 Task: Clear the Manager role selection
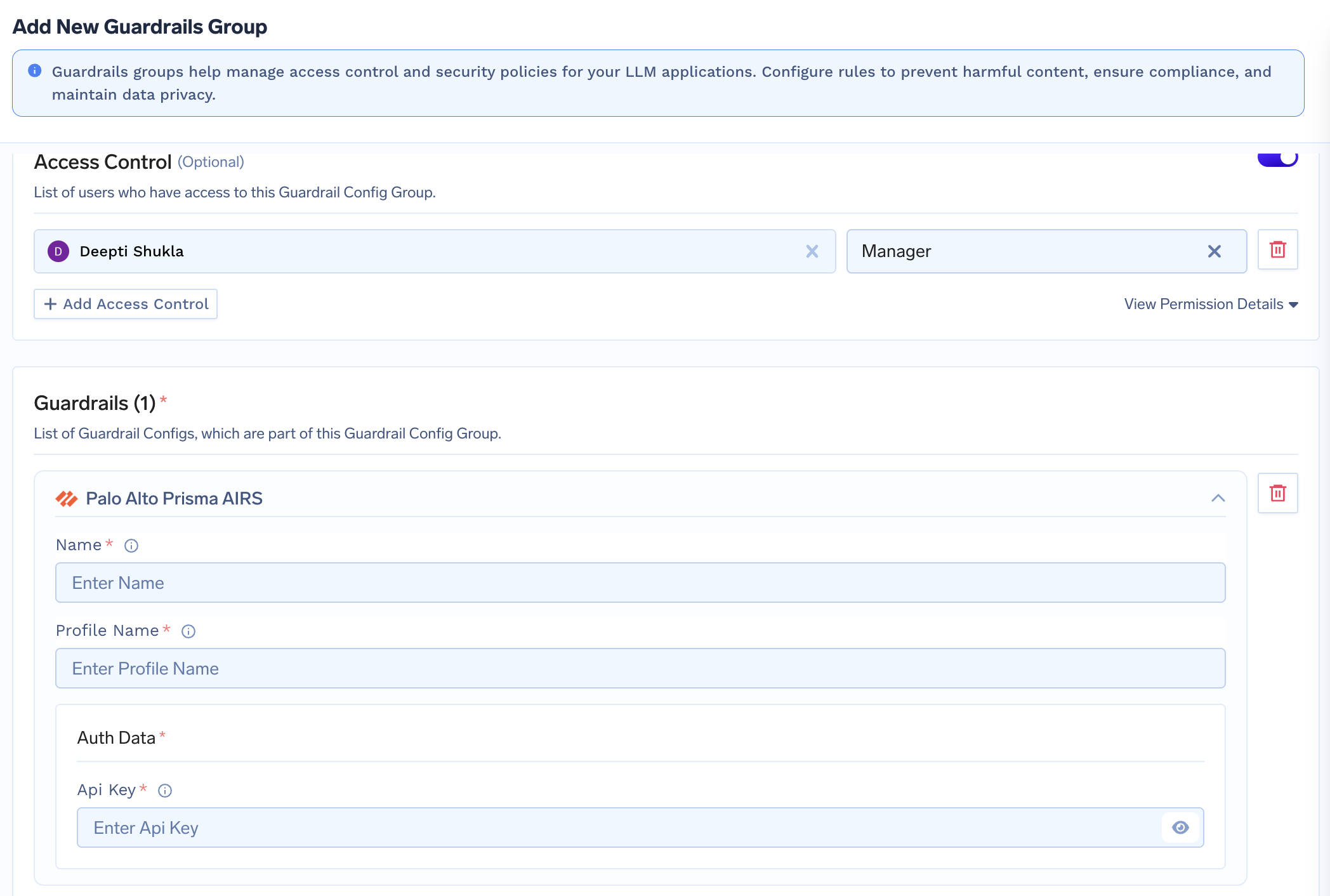pyautogui.click(x=1214, y=251)
